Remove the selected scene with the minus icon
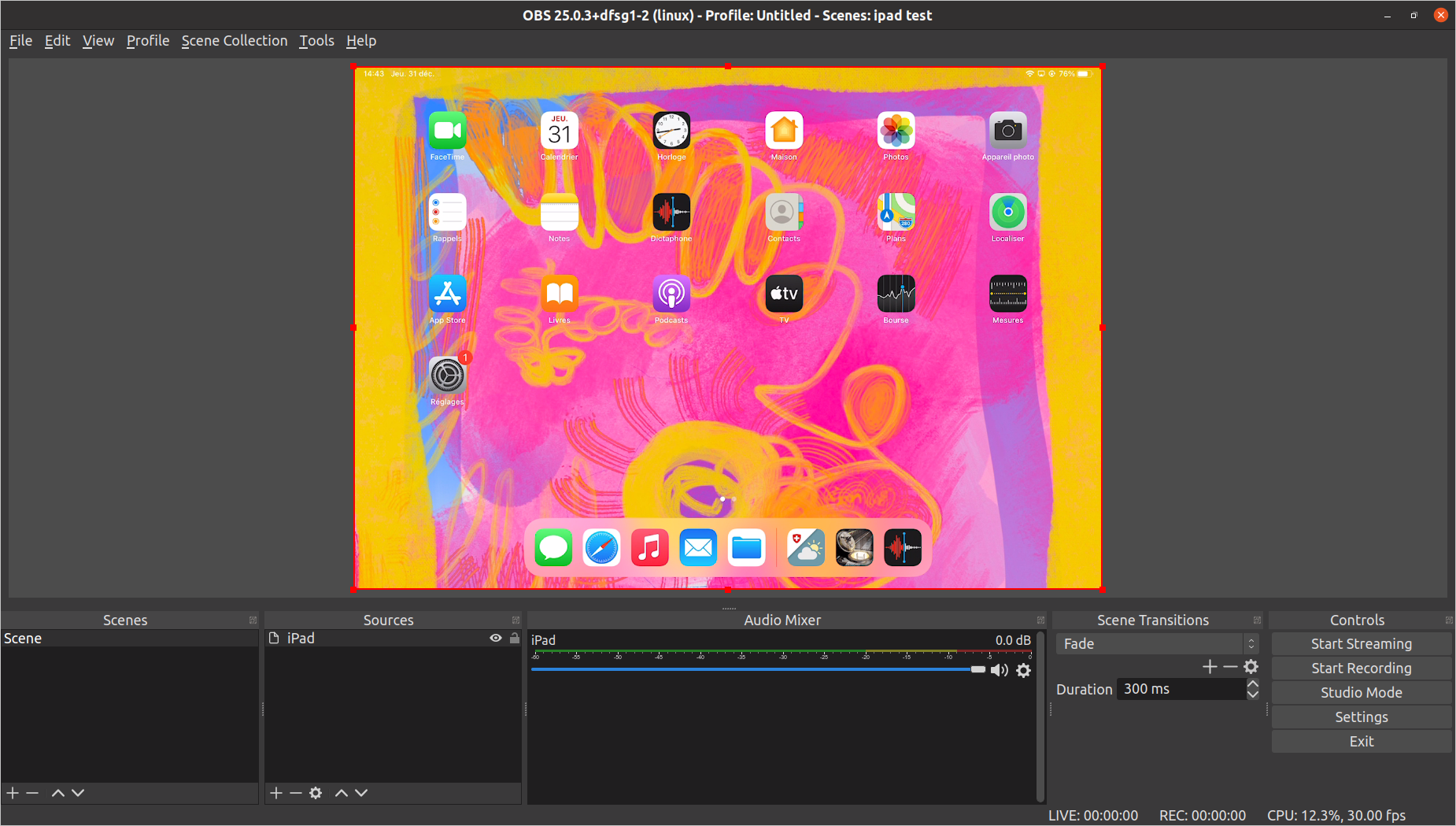Screen dimensions: 1456x826 [x=32, y=793]
